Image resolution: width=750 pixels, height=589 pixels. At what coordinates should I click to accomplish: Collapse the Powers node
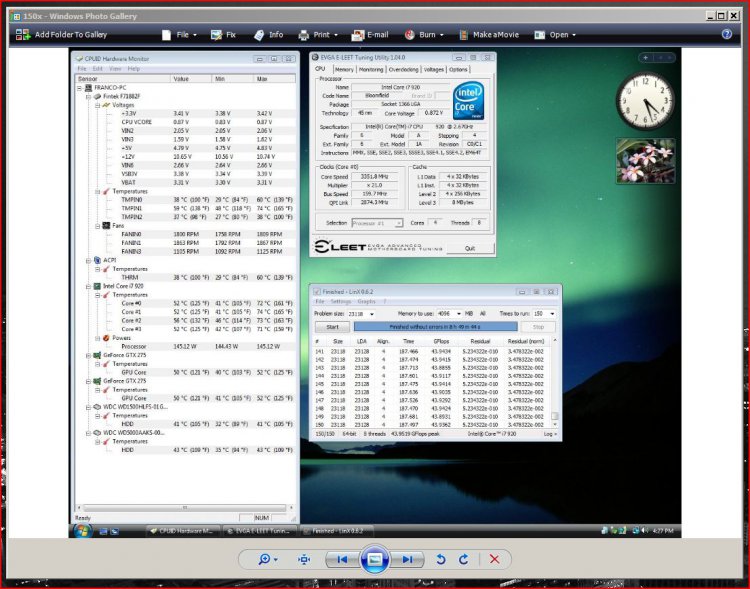coord(97,338)
